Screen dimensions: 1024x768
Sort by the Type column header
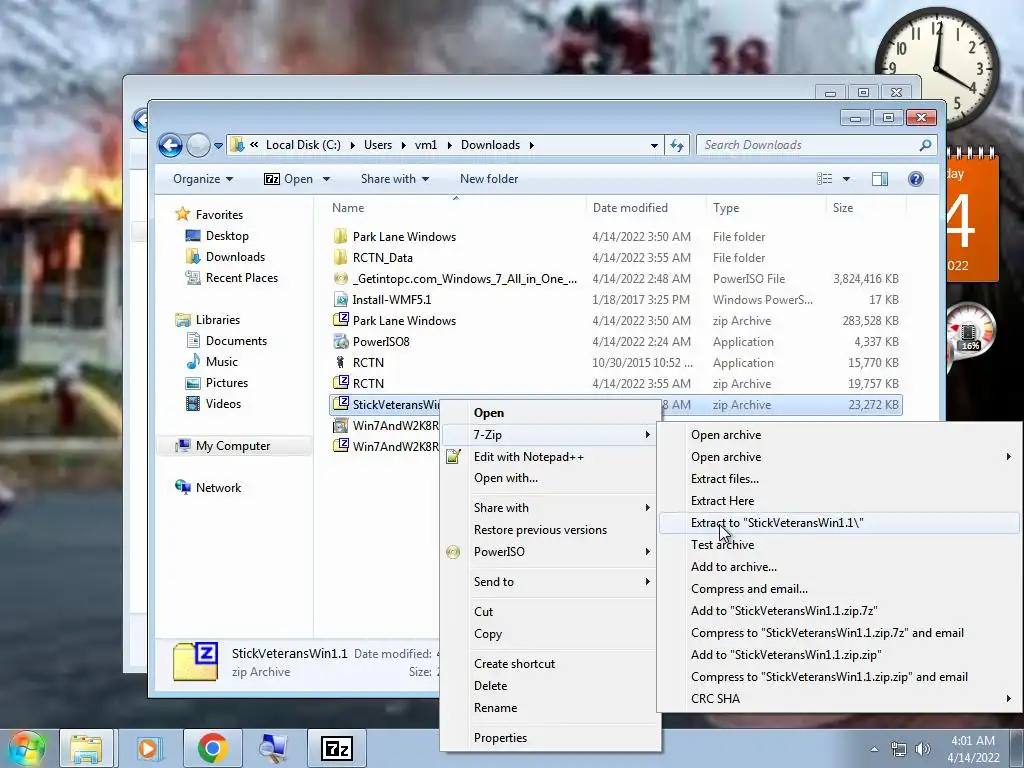click(726, 208)
